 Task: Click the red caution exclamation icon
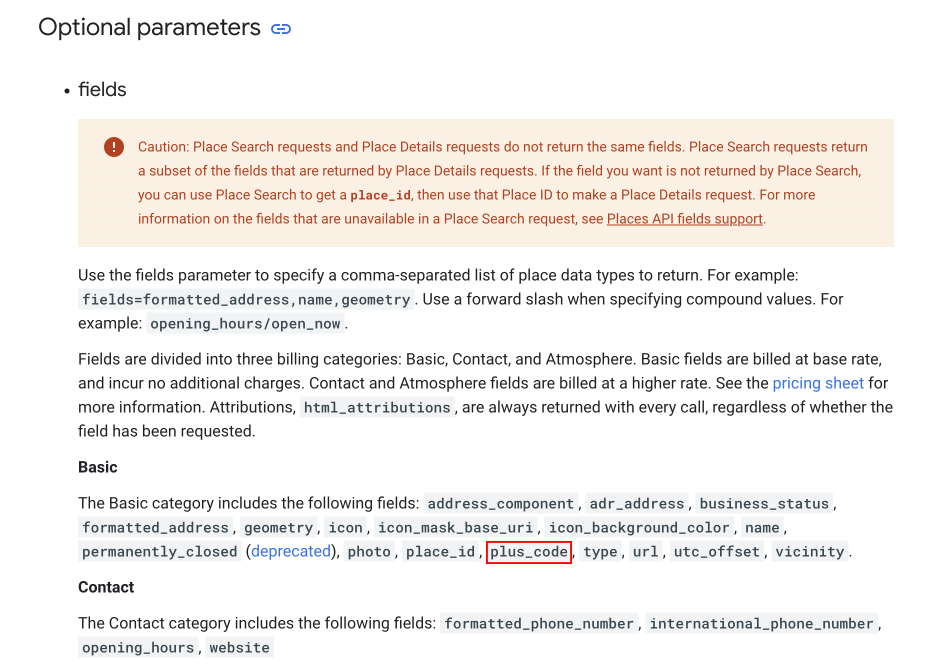pos(114,147)
